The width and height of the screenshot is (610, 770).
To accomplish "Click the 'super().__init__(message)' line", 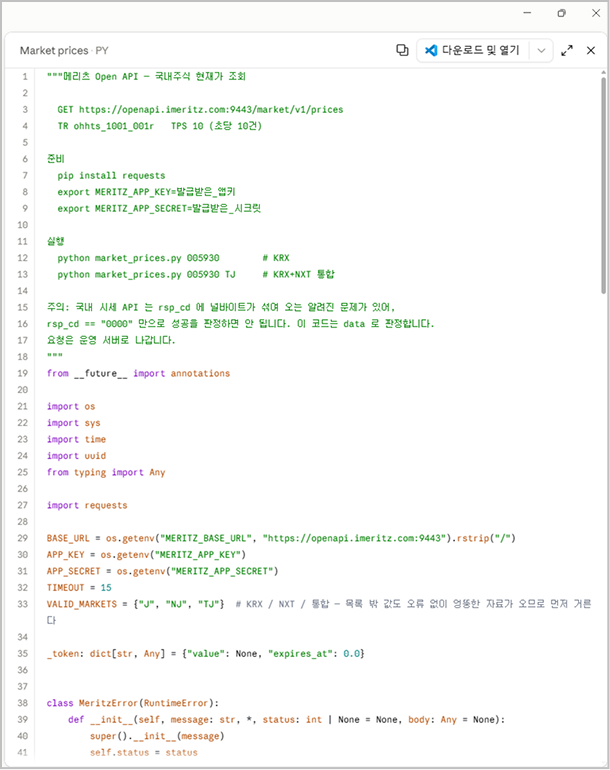I will click(x=157, y=736).
